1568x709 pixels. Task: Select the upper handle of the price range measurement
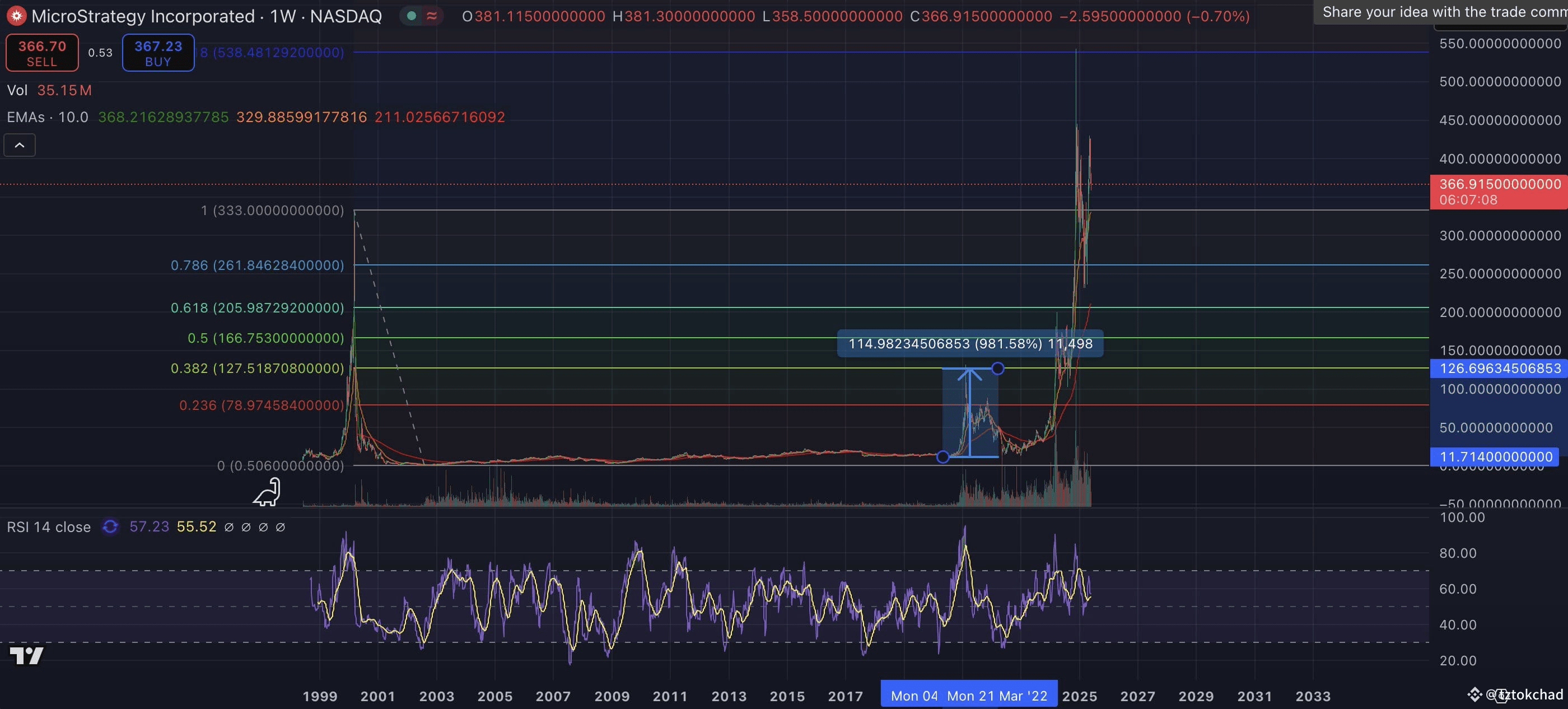tap(998, 368)
